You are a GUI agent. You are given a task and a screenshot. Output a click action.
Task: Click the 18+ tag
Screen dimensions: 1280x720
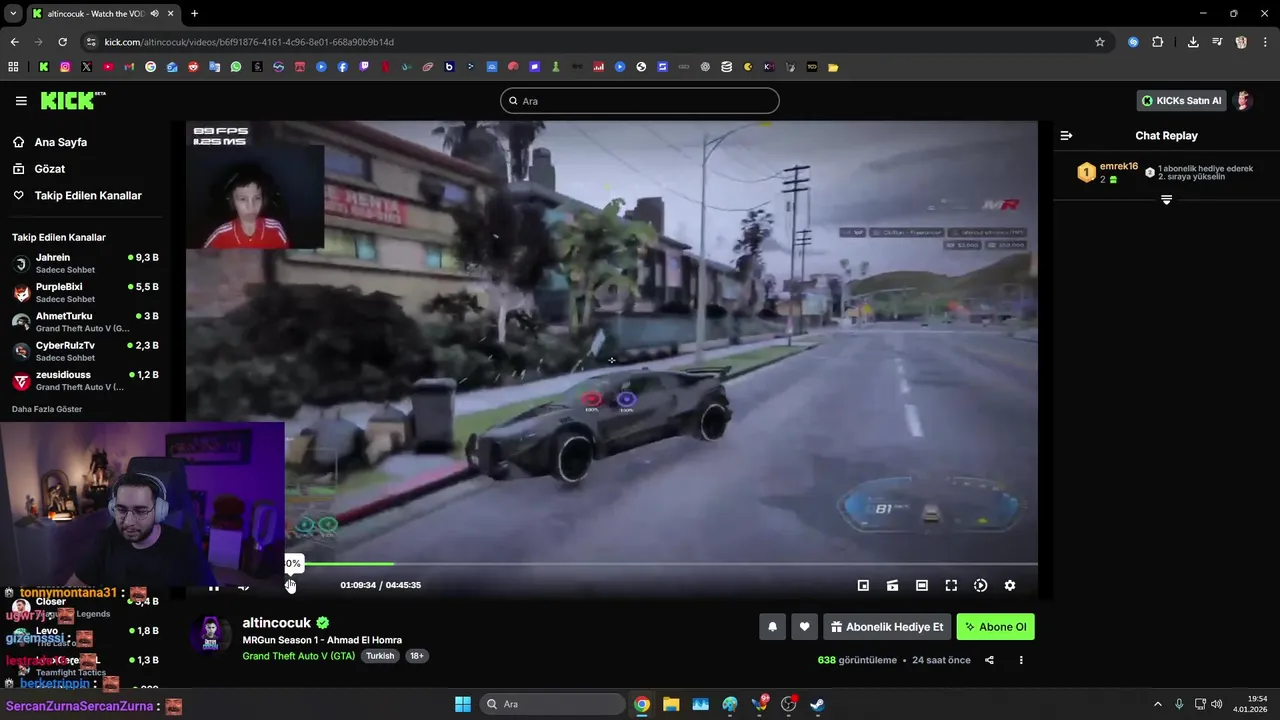coord(417,656)
